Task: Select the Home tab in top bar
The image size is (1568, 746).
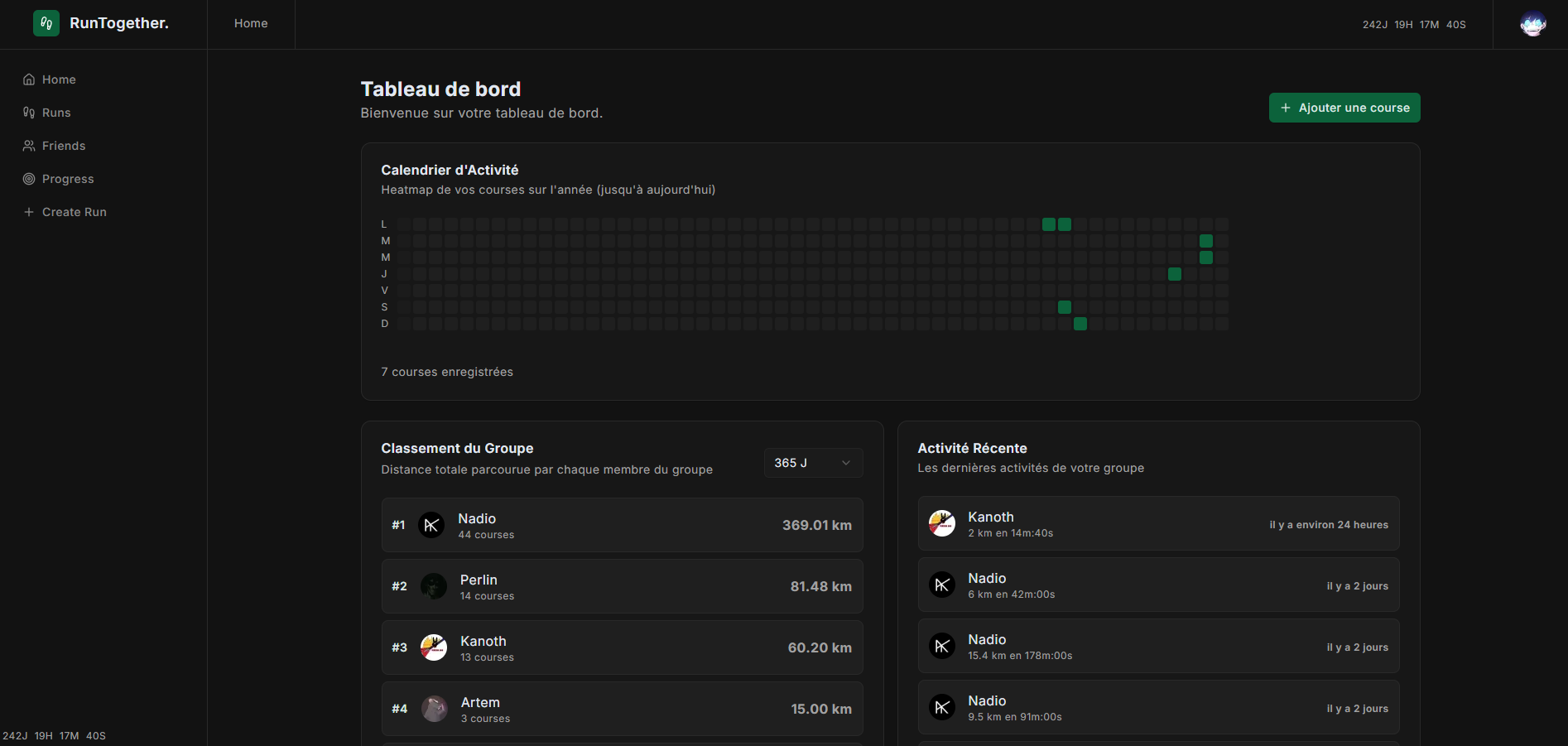Action: (251, 23)
